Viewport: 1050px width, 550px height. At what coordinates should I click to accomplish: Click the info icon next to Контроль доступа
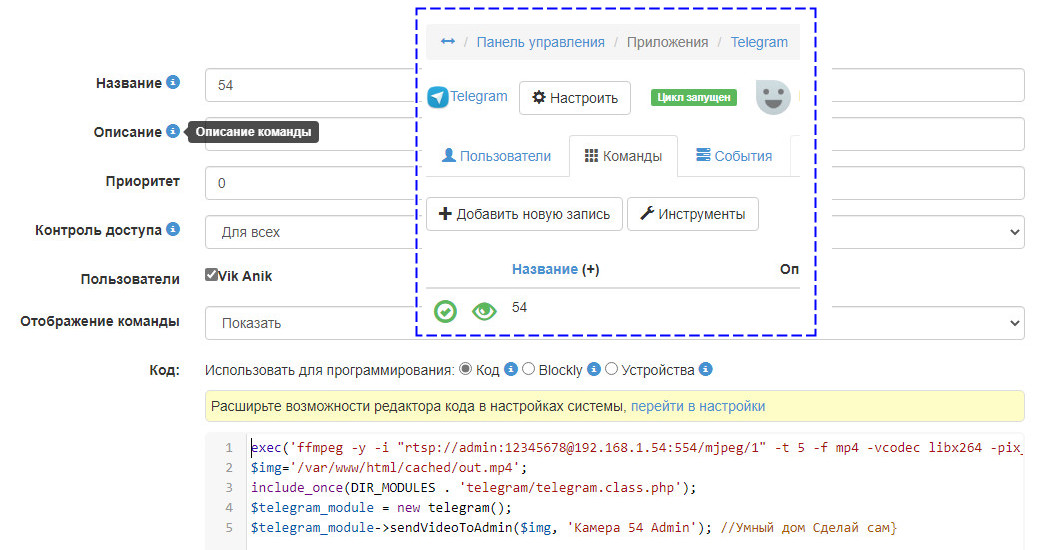tap(173, 229)
